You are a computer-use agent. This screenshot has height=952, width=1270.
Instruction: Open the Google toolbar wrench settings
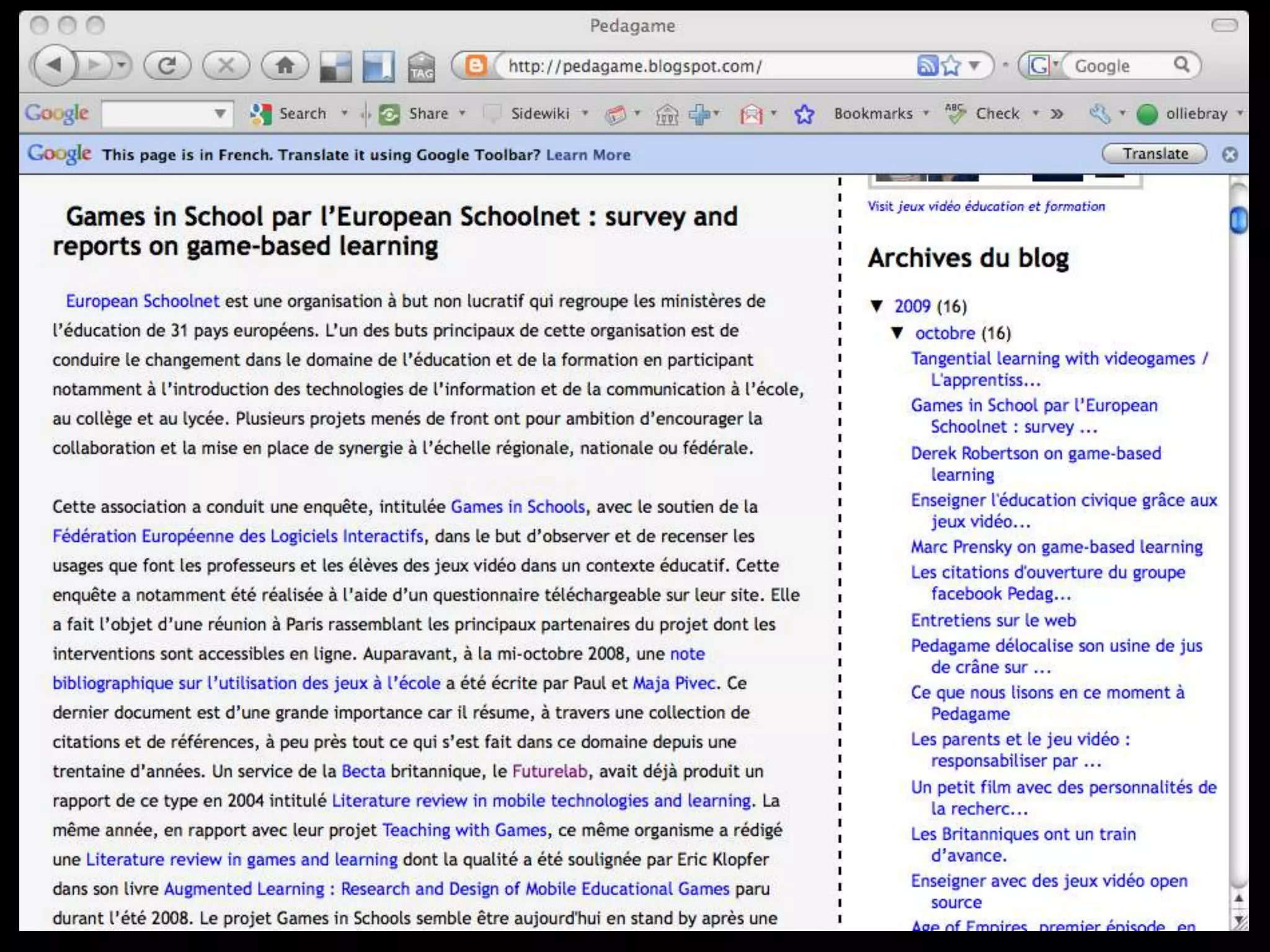click(1099, 114)
